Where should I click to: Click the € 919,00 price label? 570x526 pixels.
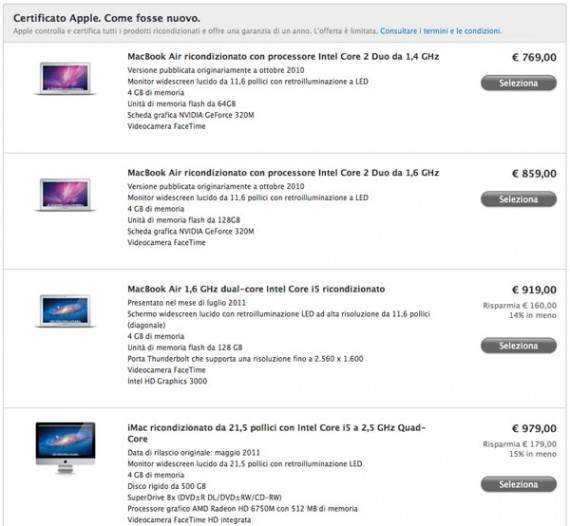coord(534,290)
